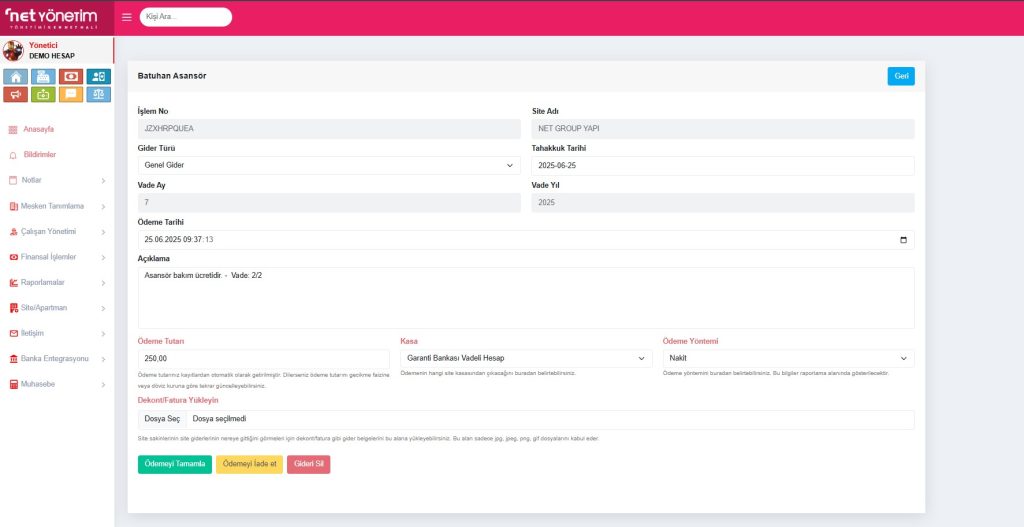Open the Ödeme Yöntemi dropdown
The image size is (1024, 527).
click(788, 358)
